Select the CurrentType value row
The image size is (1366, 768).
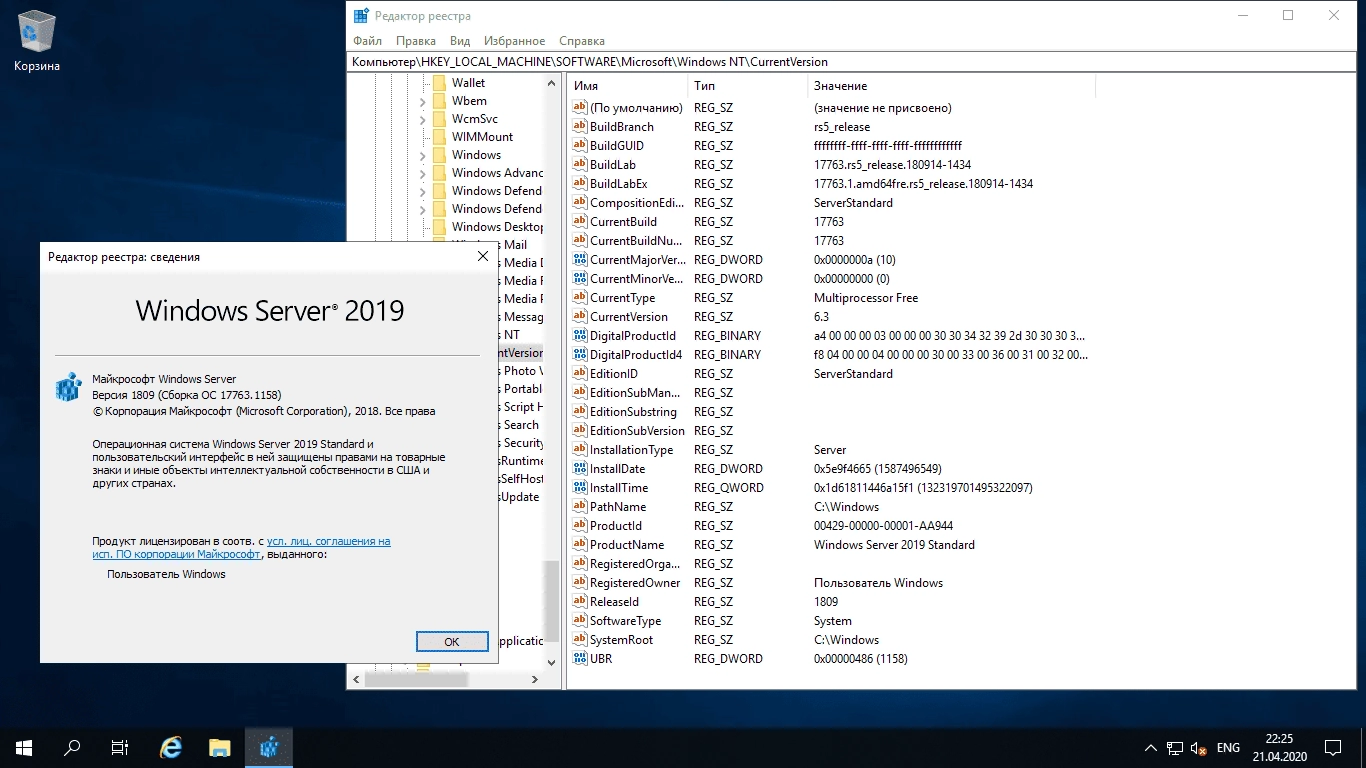pyautogui.click(x=830, y=298)
